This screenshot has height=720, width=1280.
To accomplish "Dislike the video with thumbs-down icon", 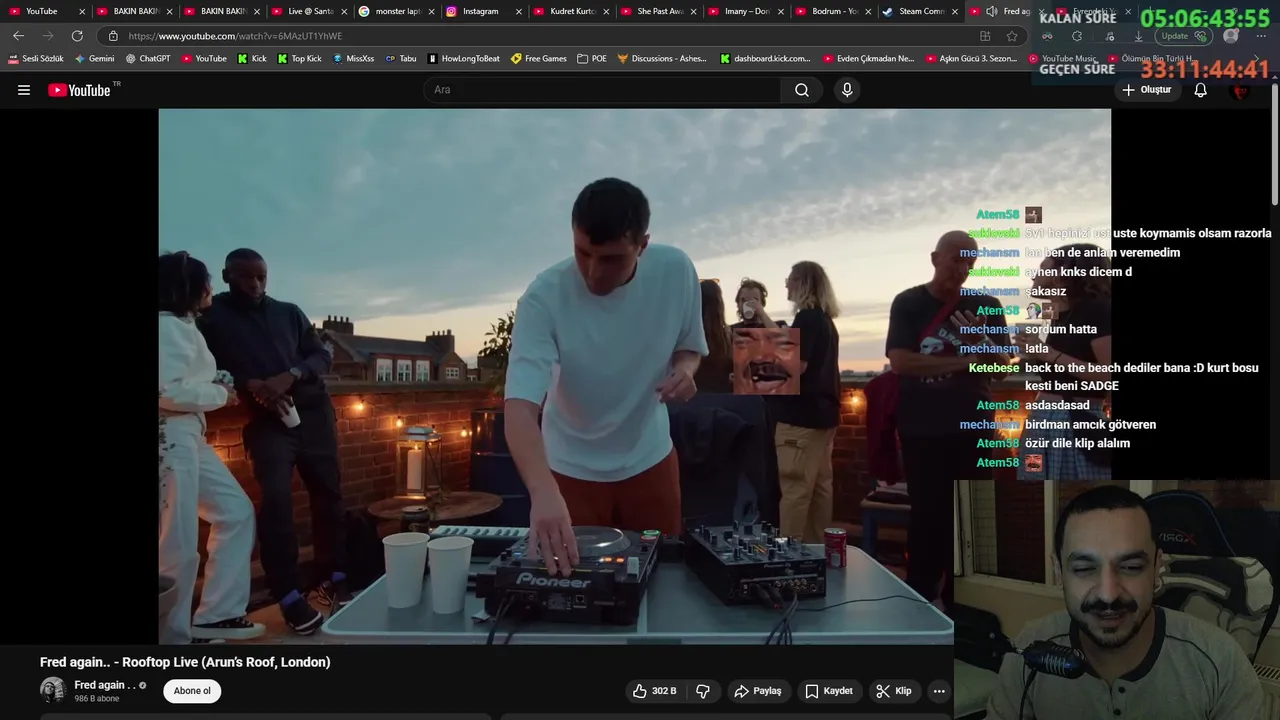I will pos(703,691).
